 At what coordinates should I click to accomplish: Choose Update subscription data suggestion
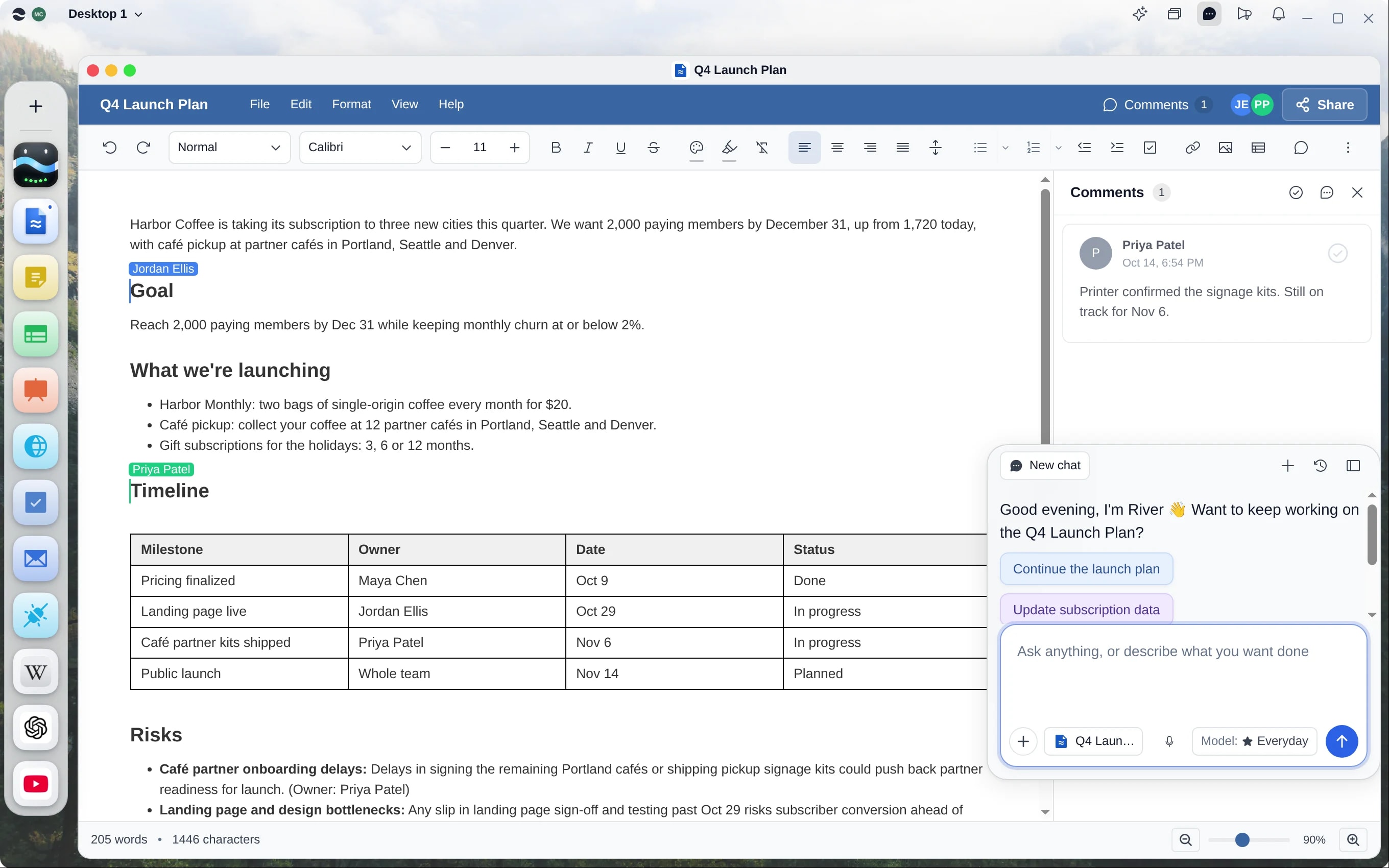[1086, 609]
